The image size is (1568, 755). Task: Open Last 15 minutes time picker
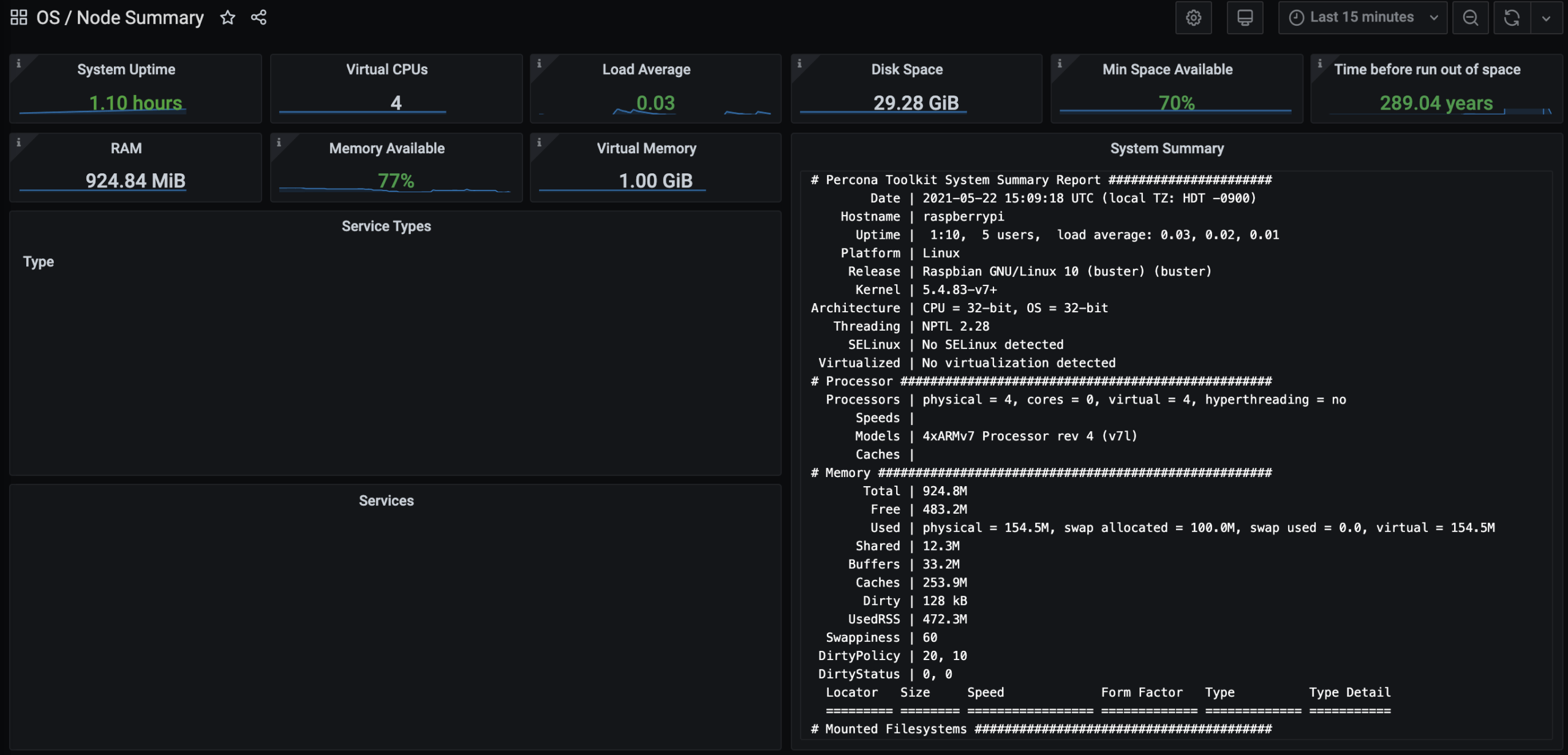coord(1362,17)
